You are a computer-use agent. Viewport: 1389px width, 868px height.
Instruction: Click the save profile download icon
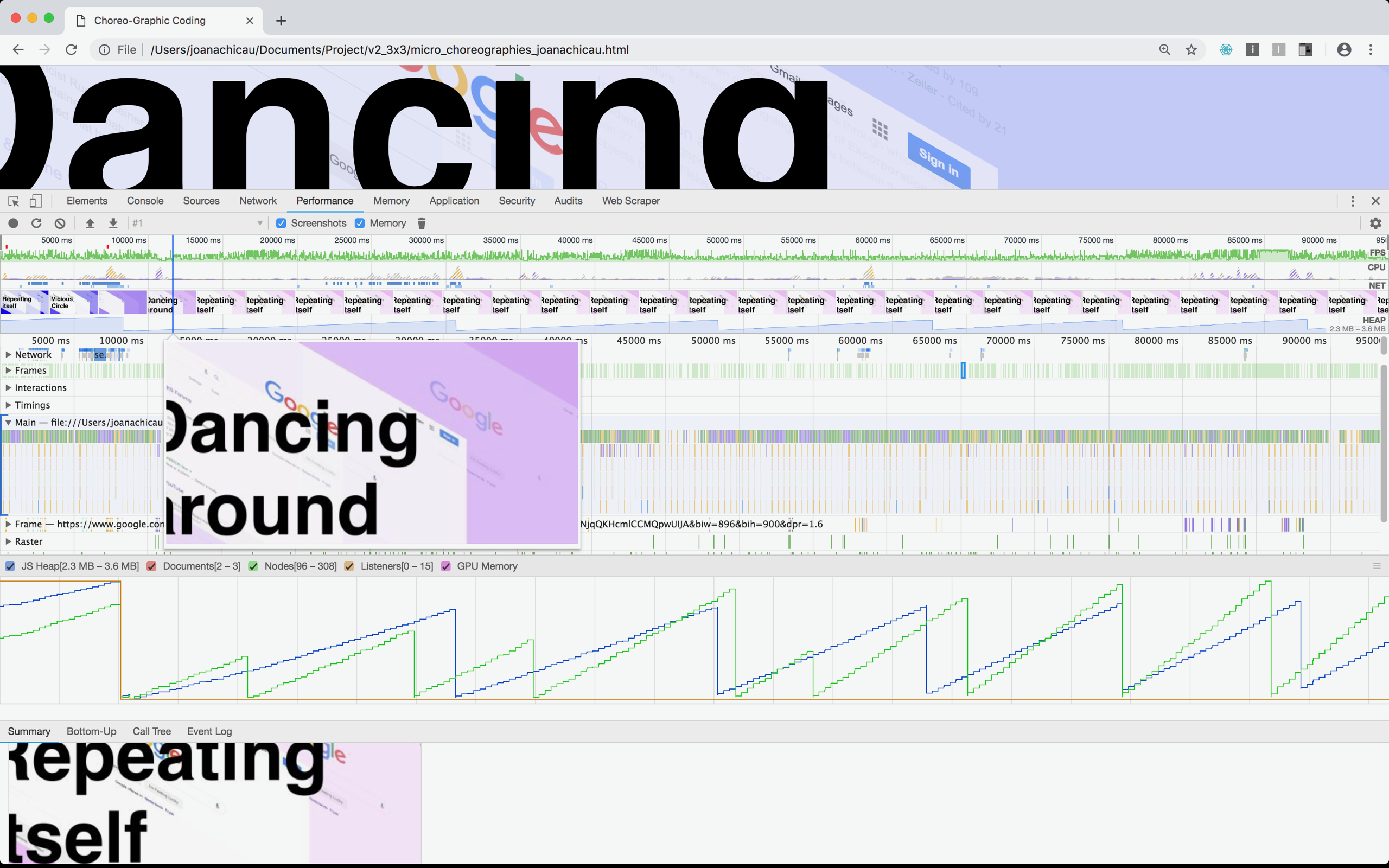pyautogui.click(x=113, y=224)
